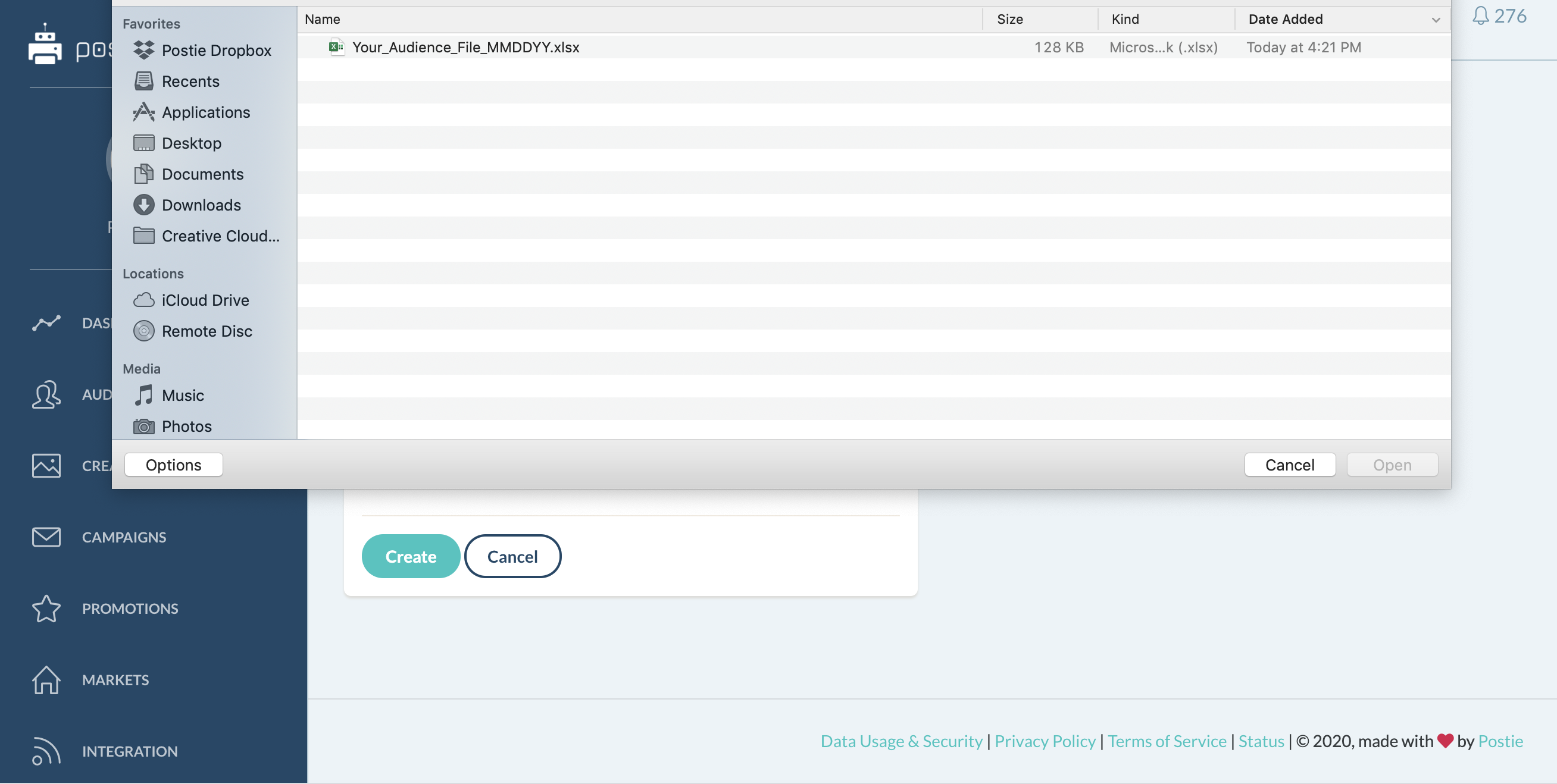Open Terms of Service footer link
Image resolution: width=1557 pixels, height=784 pixels.
pyautogui.click(x=1167, y=741)
